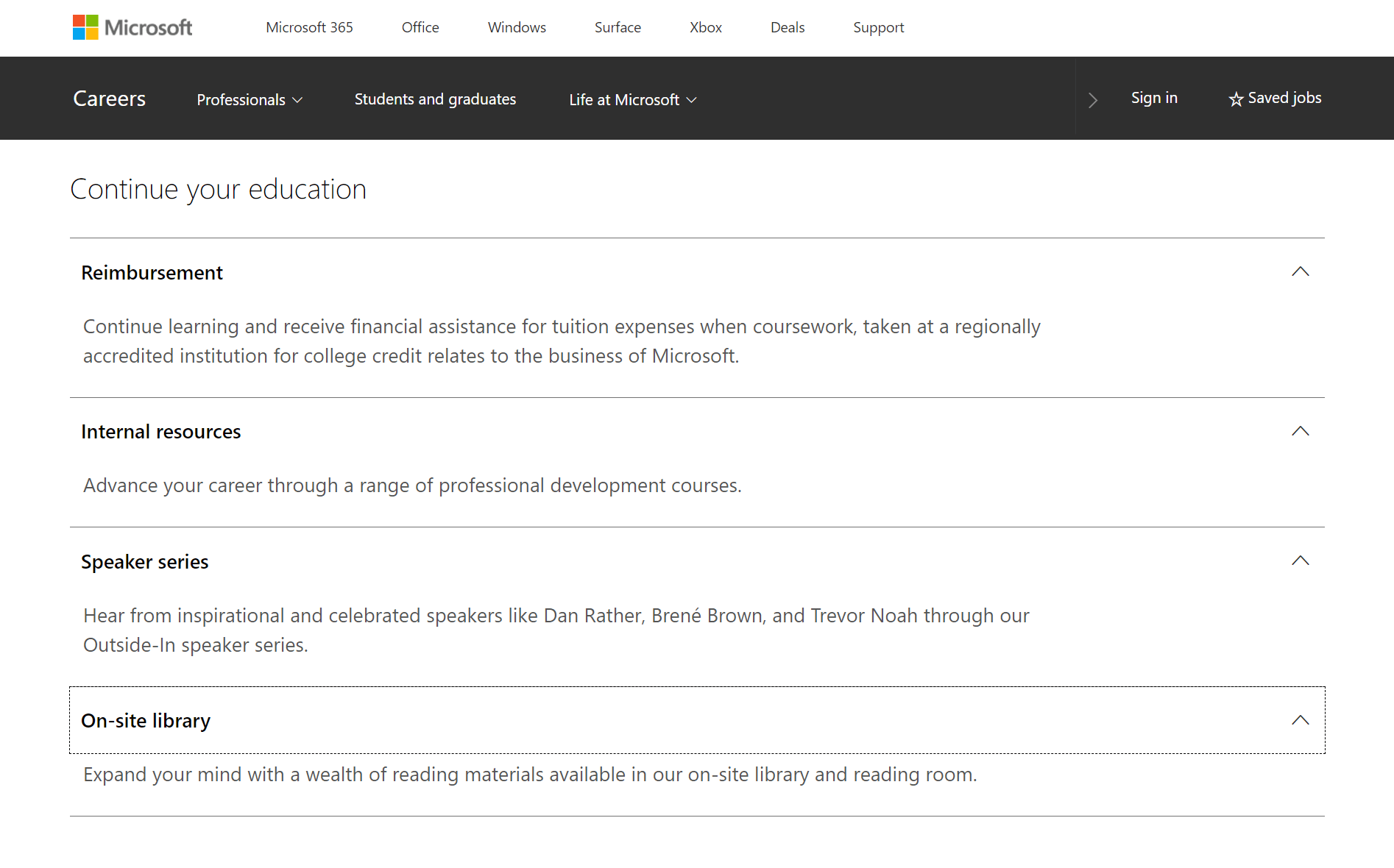Open the Support navigation link
The width and height of the screenshot is (1394, 868).
[x=878, y=27]
